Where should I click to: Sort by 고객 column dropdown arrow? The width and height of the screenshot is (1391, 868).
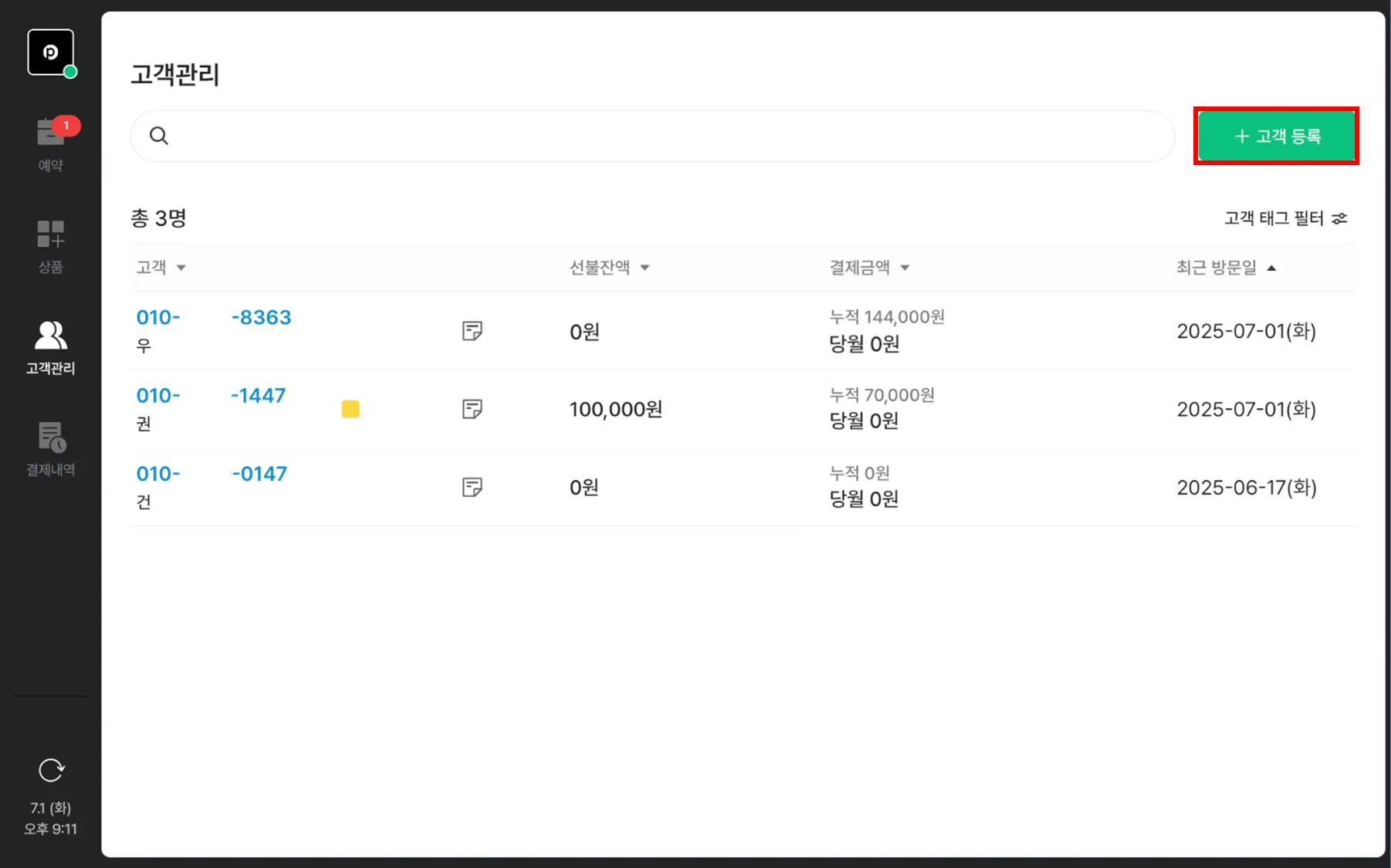[181, 268]
